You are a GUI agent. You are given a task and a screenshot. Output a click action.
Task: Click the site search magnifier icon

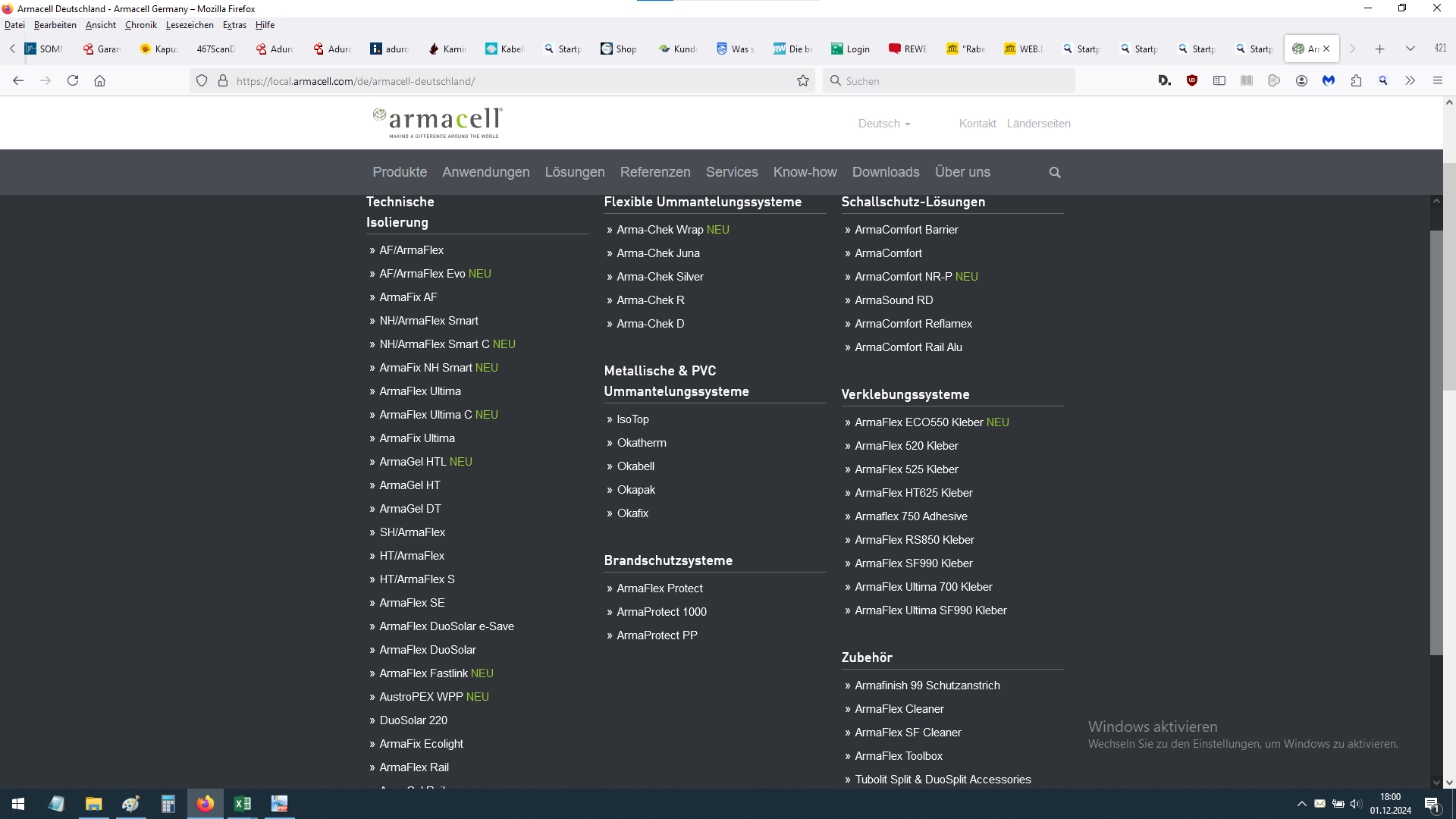click(x=1054, y=173)
